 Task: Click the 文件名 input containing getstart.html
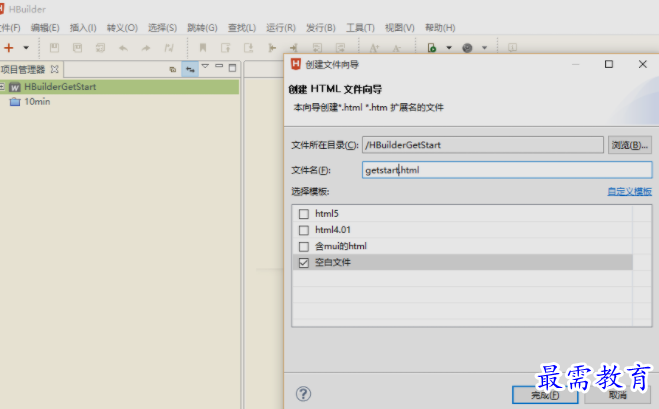[x=507, y=170]
